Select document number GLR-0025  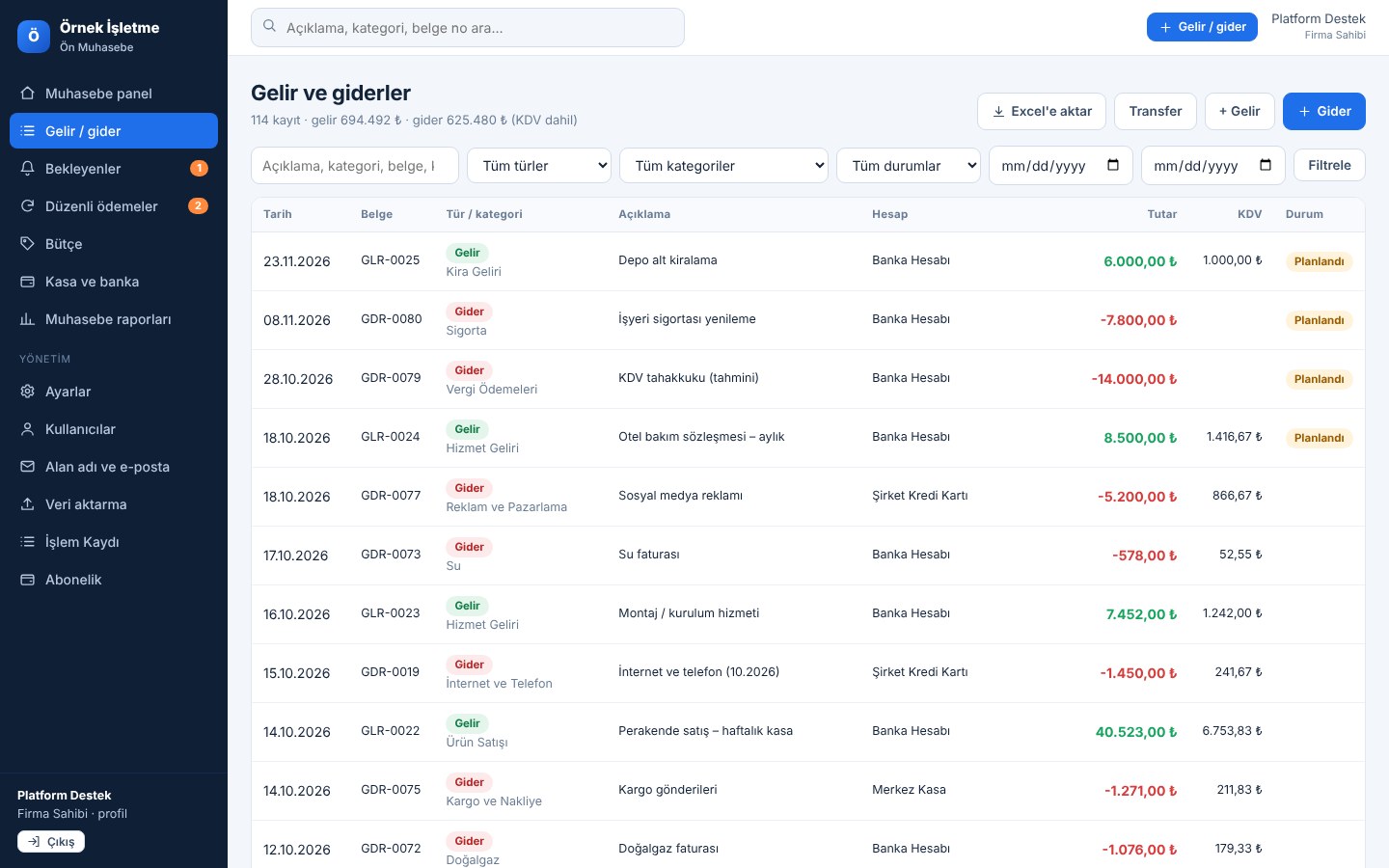391,260
